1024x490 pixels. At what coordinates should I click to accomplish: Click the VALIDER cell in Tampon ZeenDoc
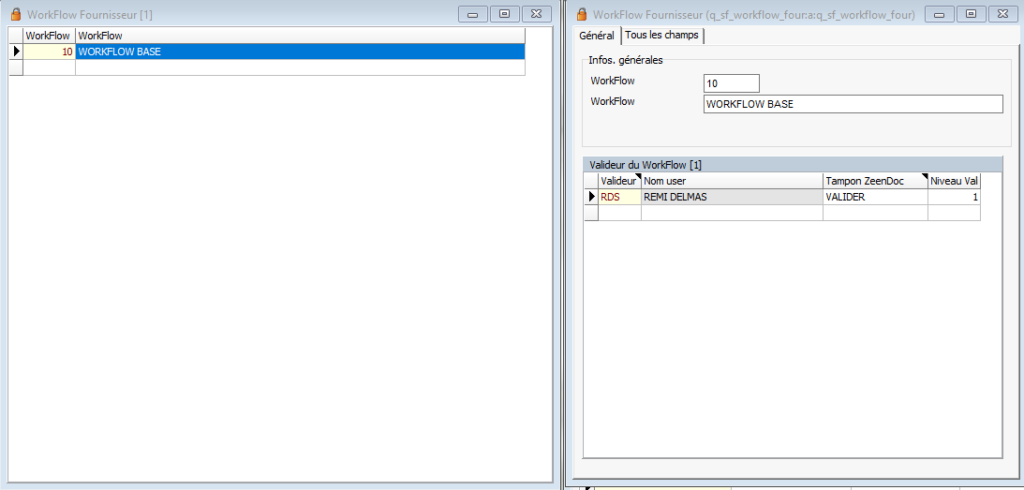coord(873,198)
